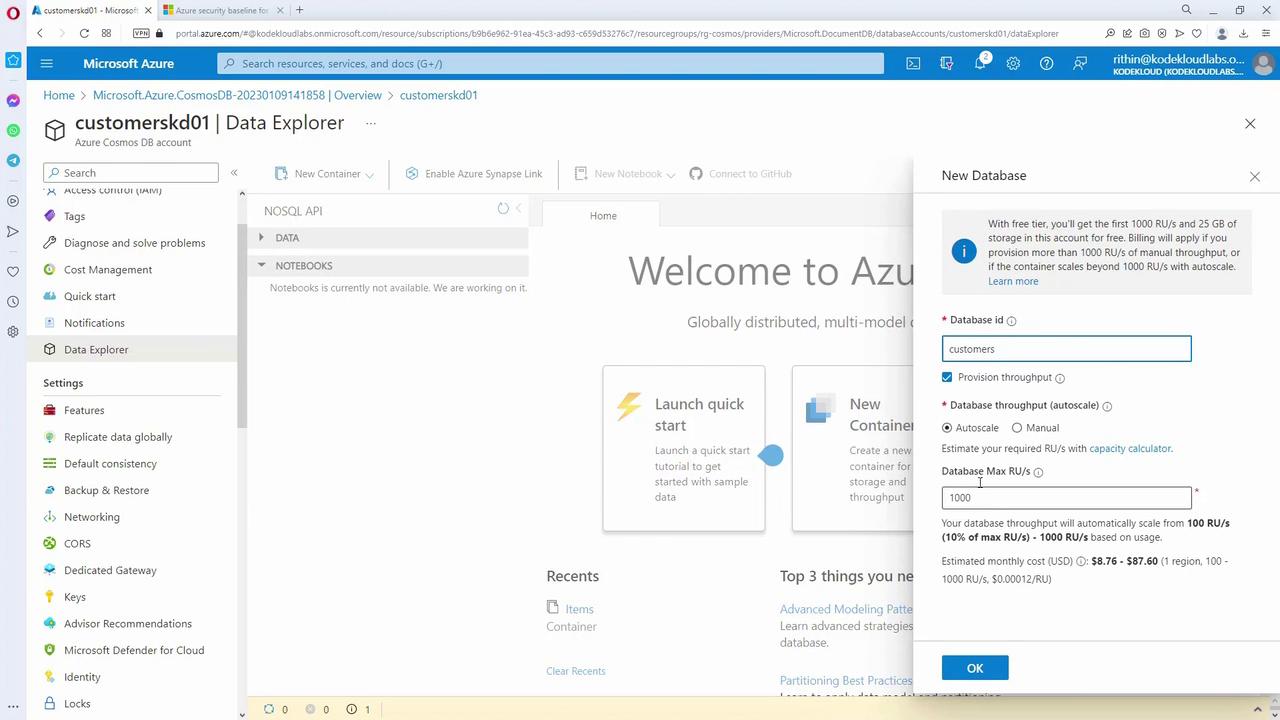Image resolution: width=1280 pixels, height=720 pixels.
Task: Open Cost Management in the left menu
Action: (108, 270)
